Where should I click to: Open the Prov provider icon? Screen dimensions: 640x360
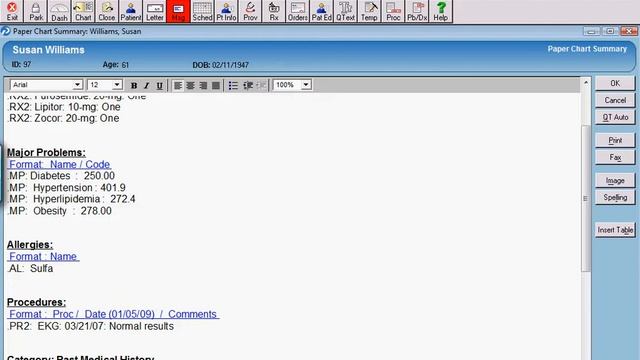point(250,11)
